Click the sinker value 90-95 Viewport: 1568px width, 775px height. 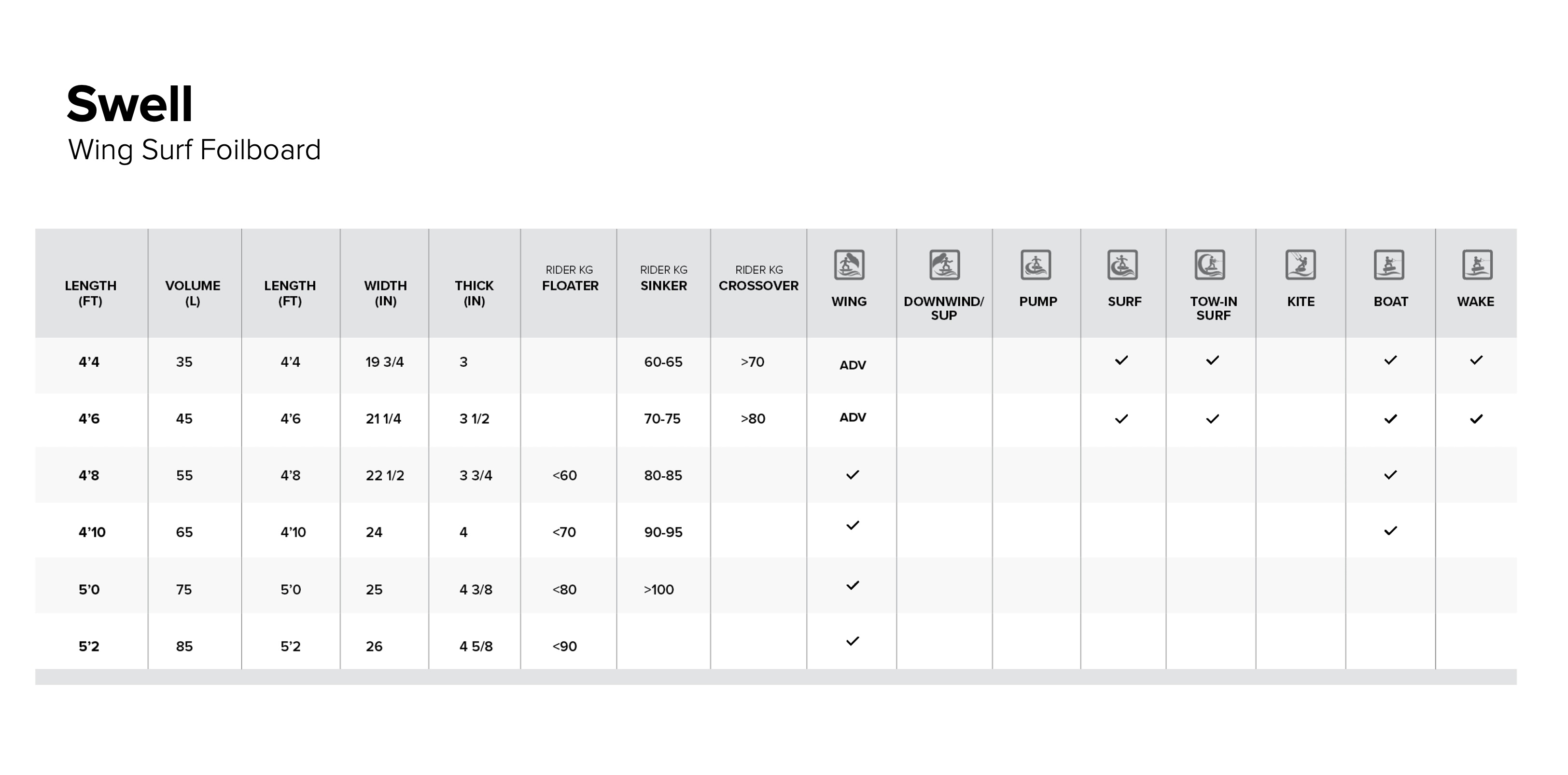pos(663,532)
